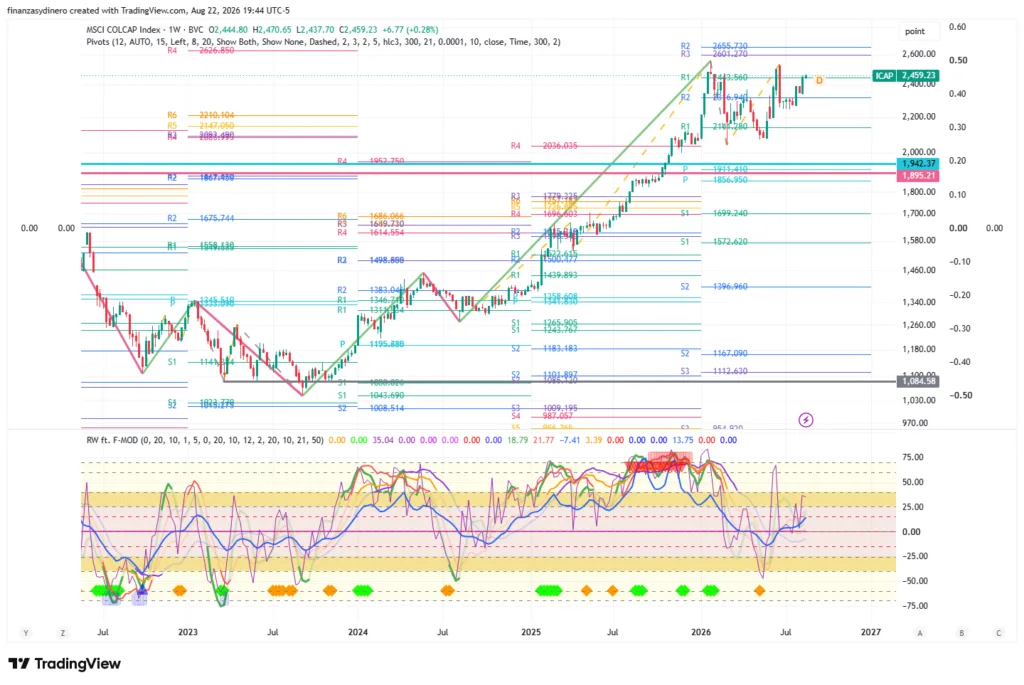Click the 50.00 indicator axis label

912,482
